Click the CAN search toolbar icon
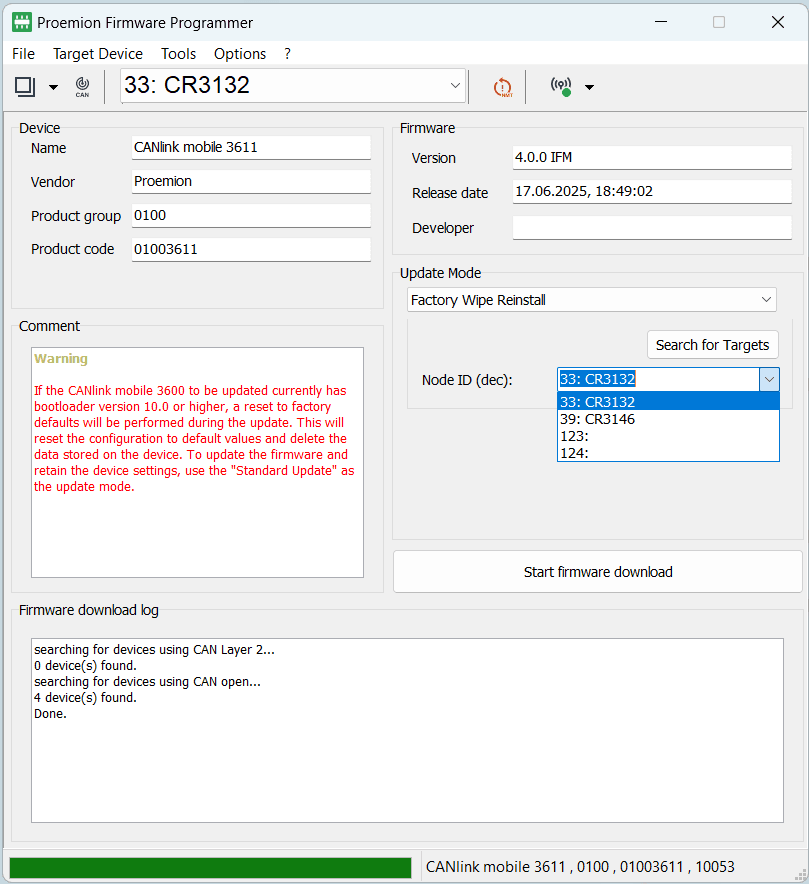Screen dimensions: 809x884 [x=82, y=87]
